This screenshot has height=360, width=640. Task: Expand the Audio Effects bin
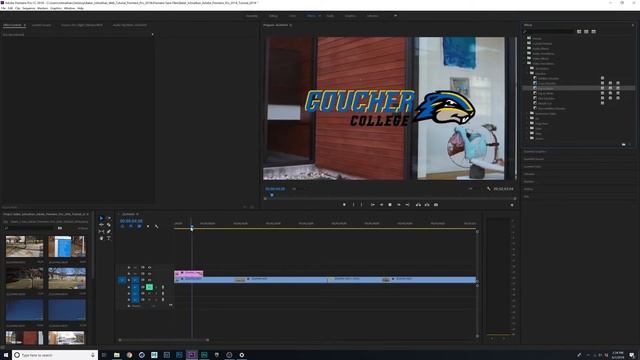(525, 49)
